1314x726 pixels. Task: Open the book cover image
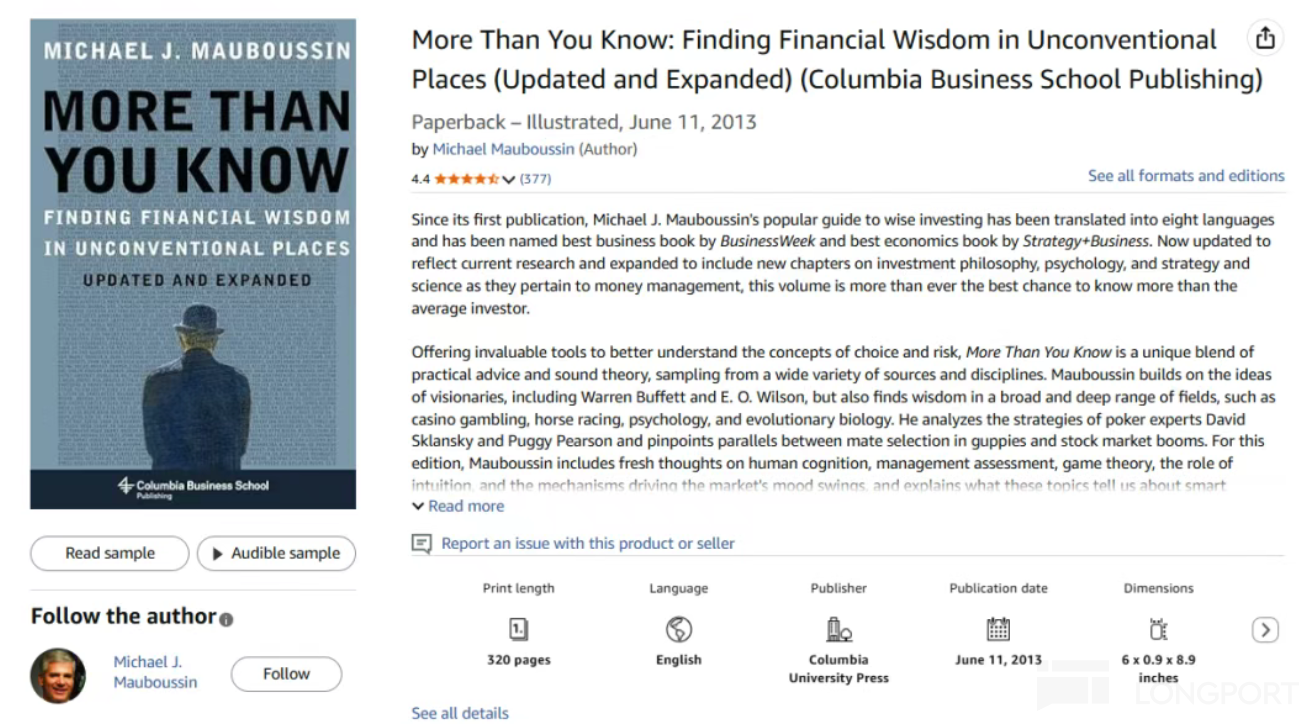[193, 264]
